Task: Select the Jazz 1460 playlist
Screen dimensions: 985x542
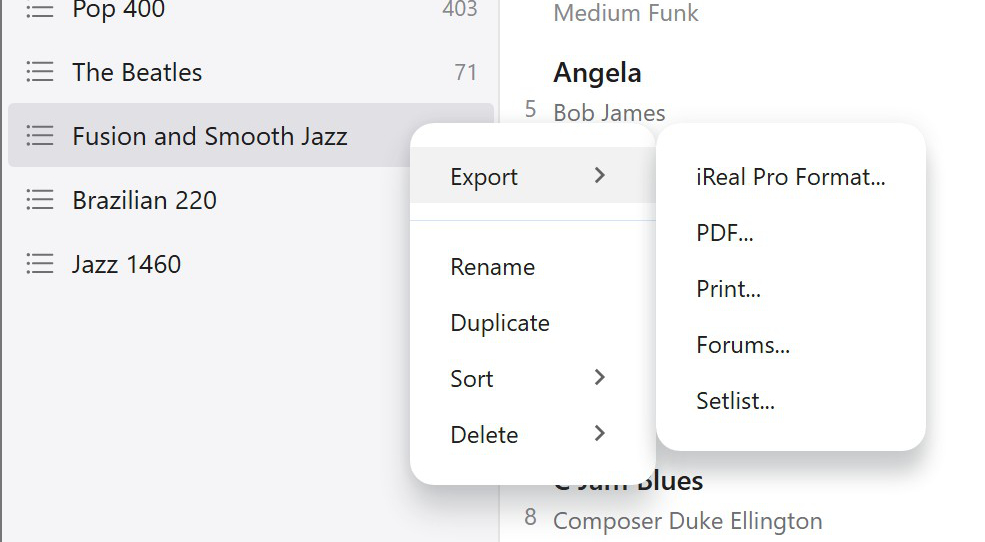Action: pos(126,264)
